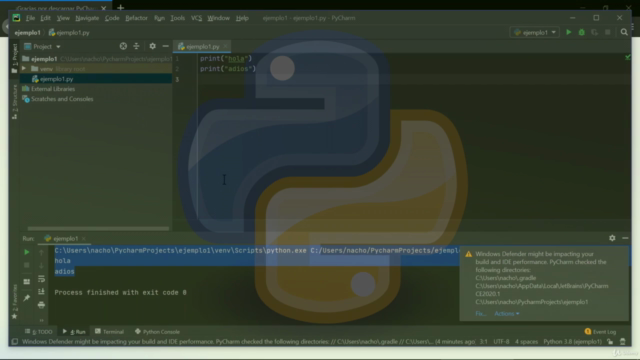Open the Run menu
The width and height of the screenshot is (640, 360).
click(159, 18)
